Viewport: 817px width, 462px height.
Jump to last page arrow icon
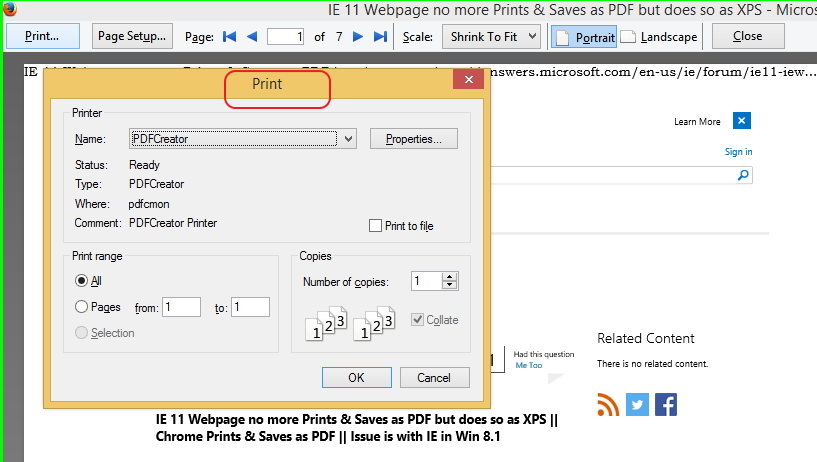point(380,36)
